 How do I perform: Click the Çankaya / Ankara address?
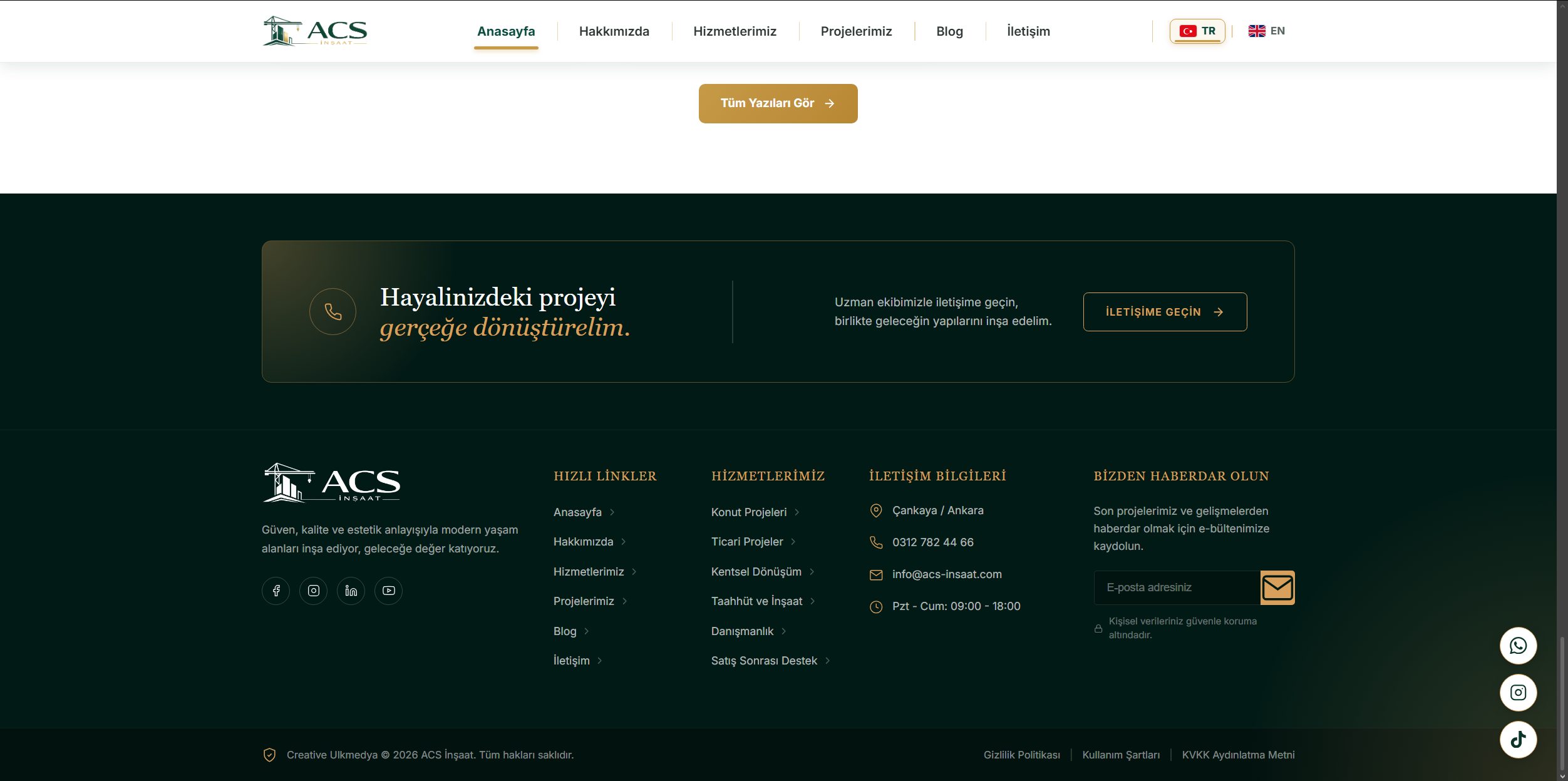(938, 510)
